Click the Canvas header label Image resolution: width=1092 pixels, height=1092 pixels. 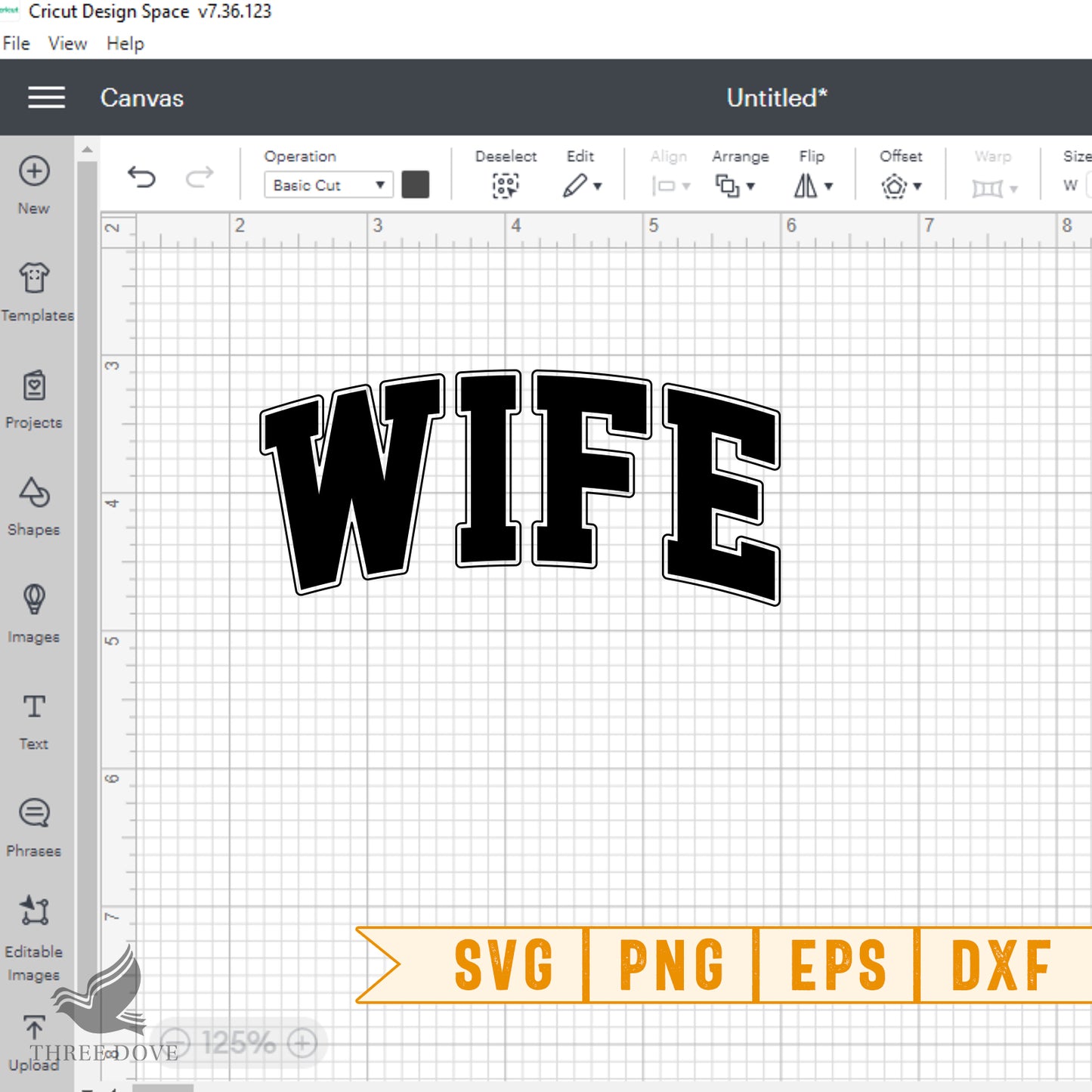tap(142, 98)
